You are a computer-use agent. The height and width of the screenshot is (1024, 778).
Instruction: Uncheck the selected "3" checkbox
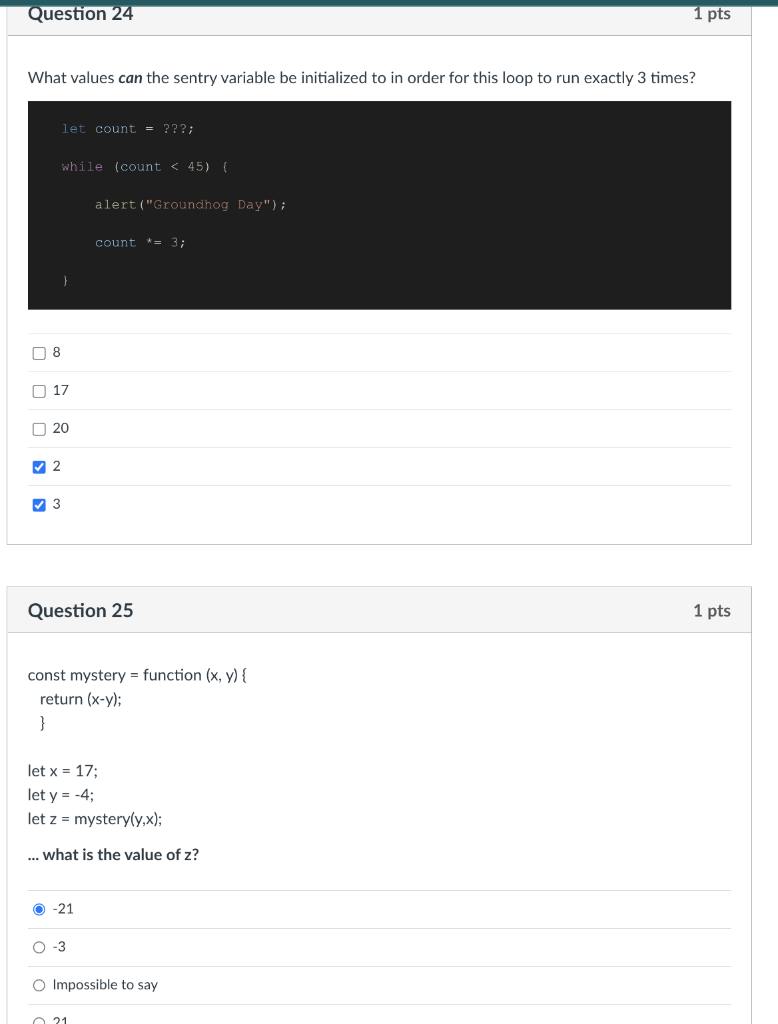click(38, 504)
